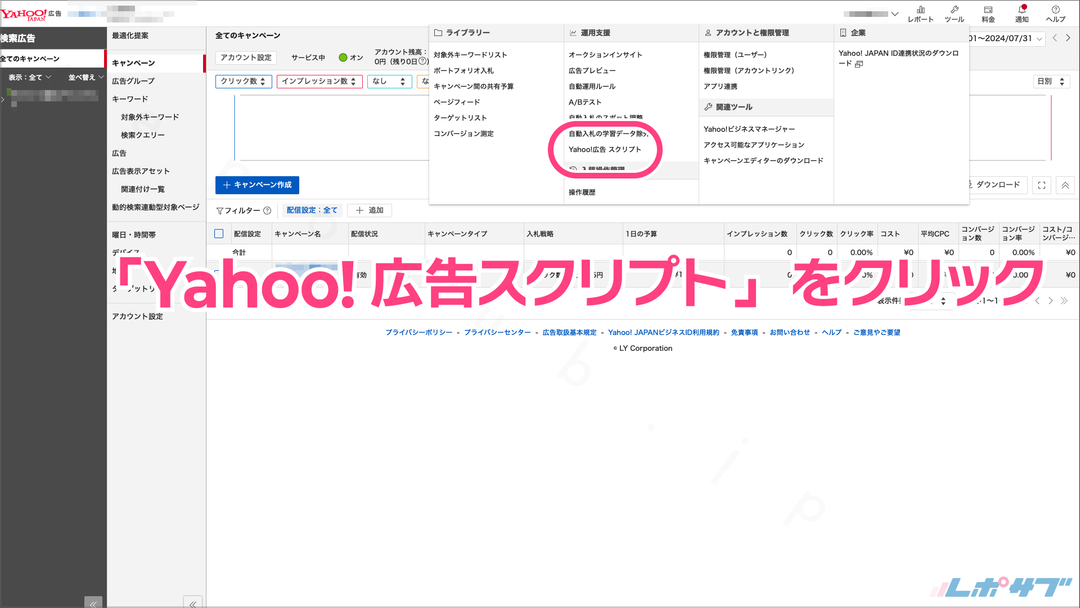The width and height of the screenshot is (1080, 608).
Task: Open お問い合わせ footer link
Action: point(789,333)
